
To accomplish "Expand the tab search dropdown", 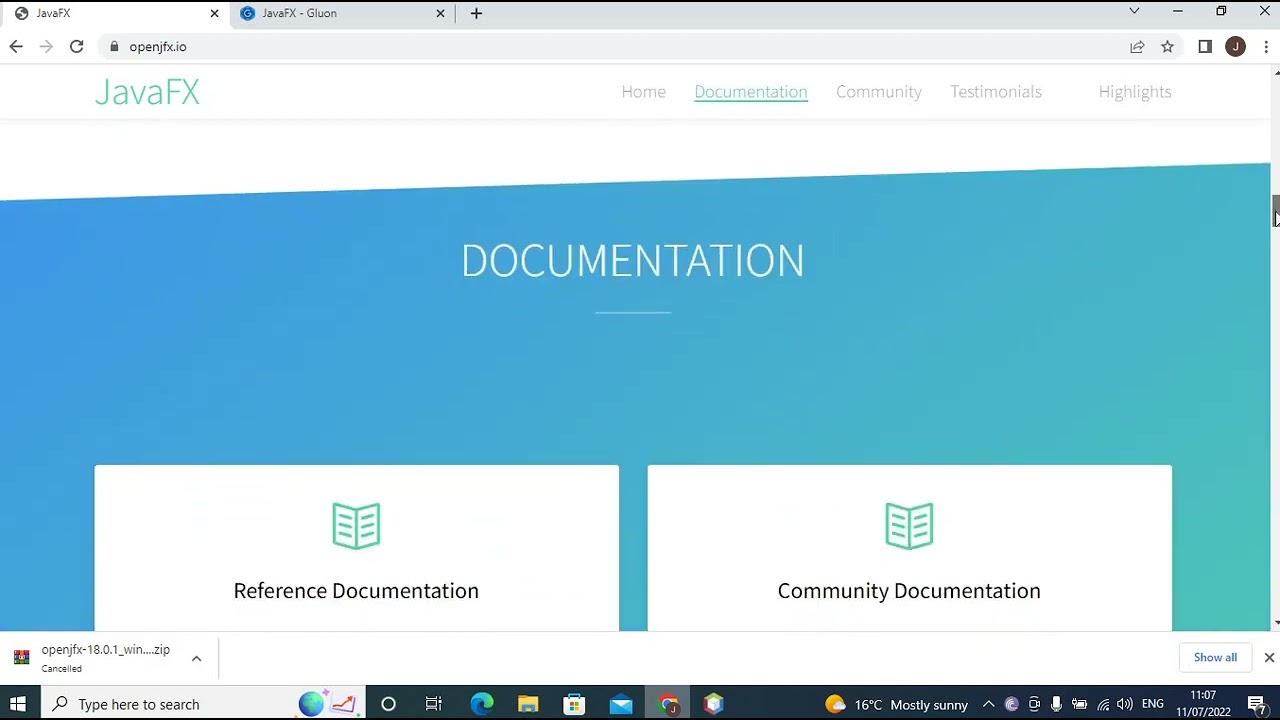I will (1134, 12).
